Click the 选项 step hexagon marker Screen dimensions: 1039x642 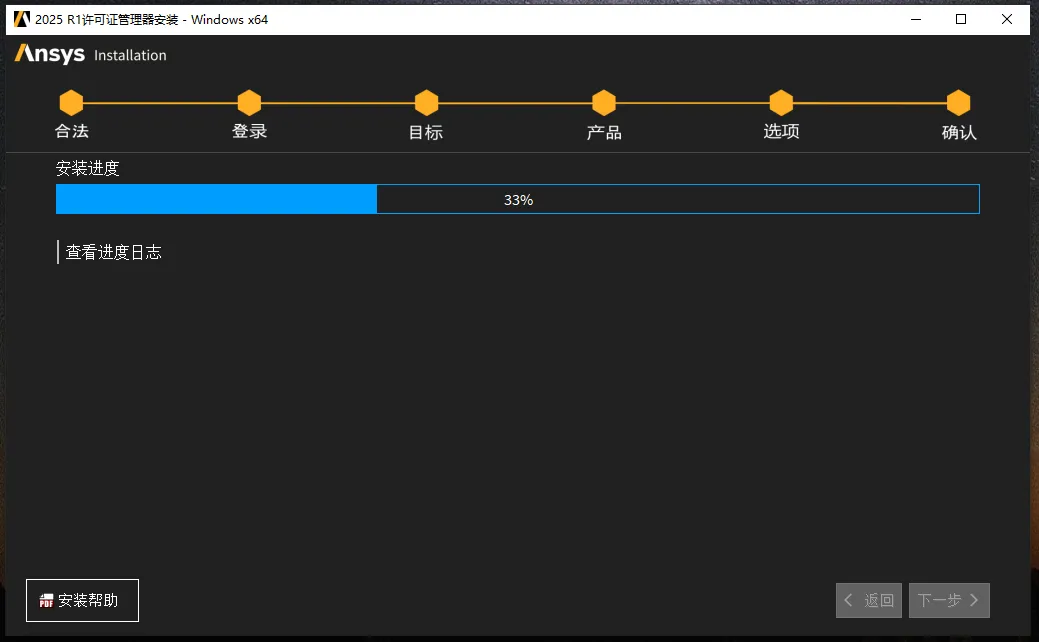(x=781, y=103)
